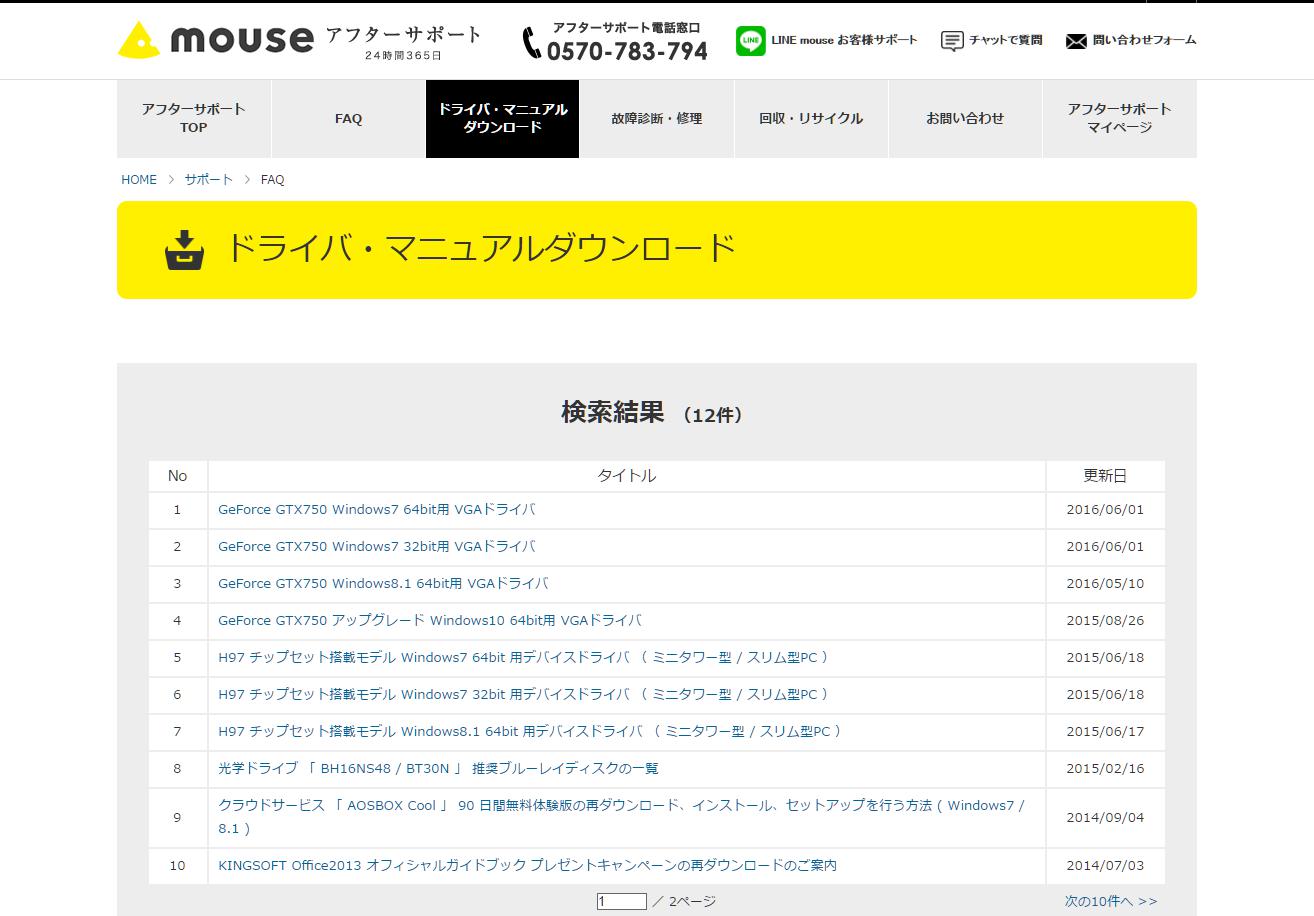Open H97 Windows7 64bit device driver link

pyautogui.click(x=523, y=658)
